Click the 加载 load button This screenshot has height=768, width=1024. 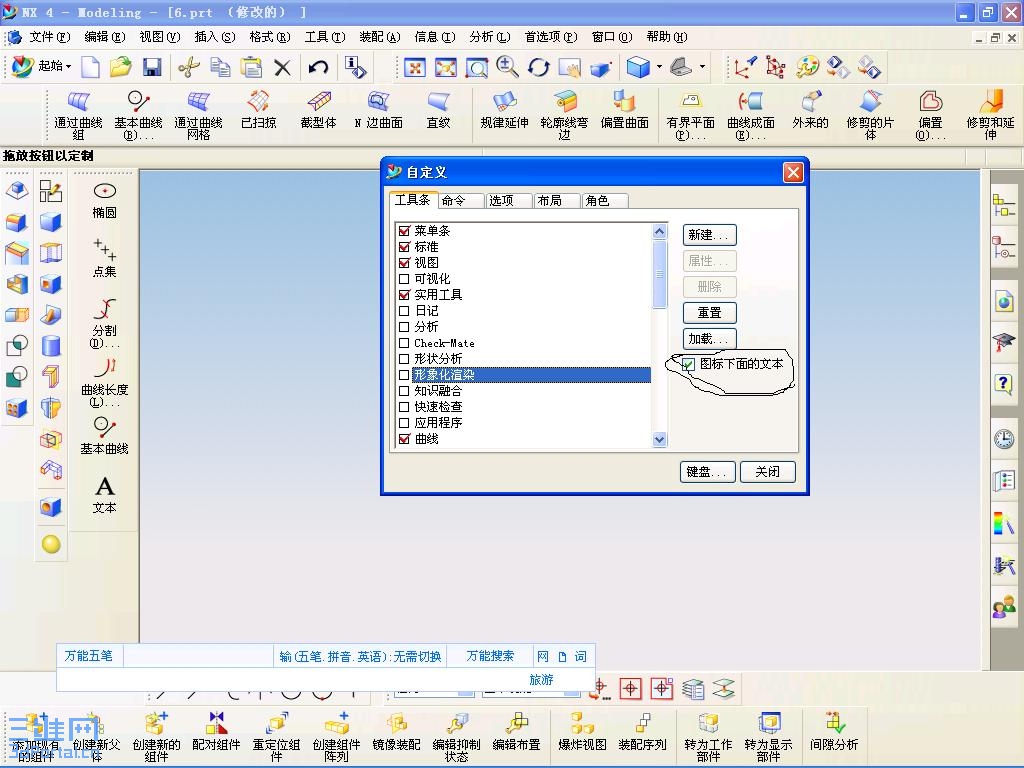(x=709, y=339)
